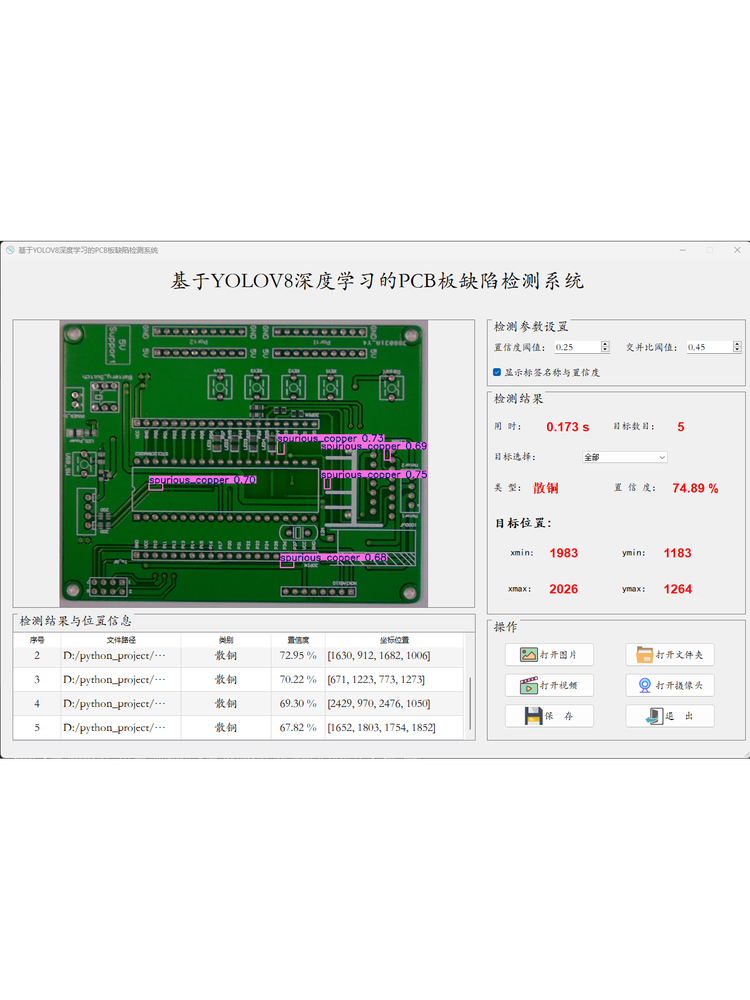
Task: Click the 置信度 column header
Action: (x=298, y=640)
